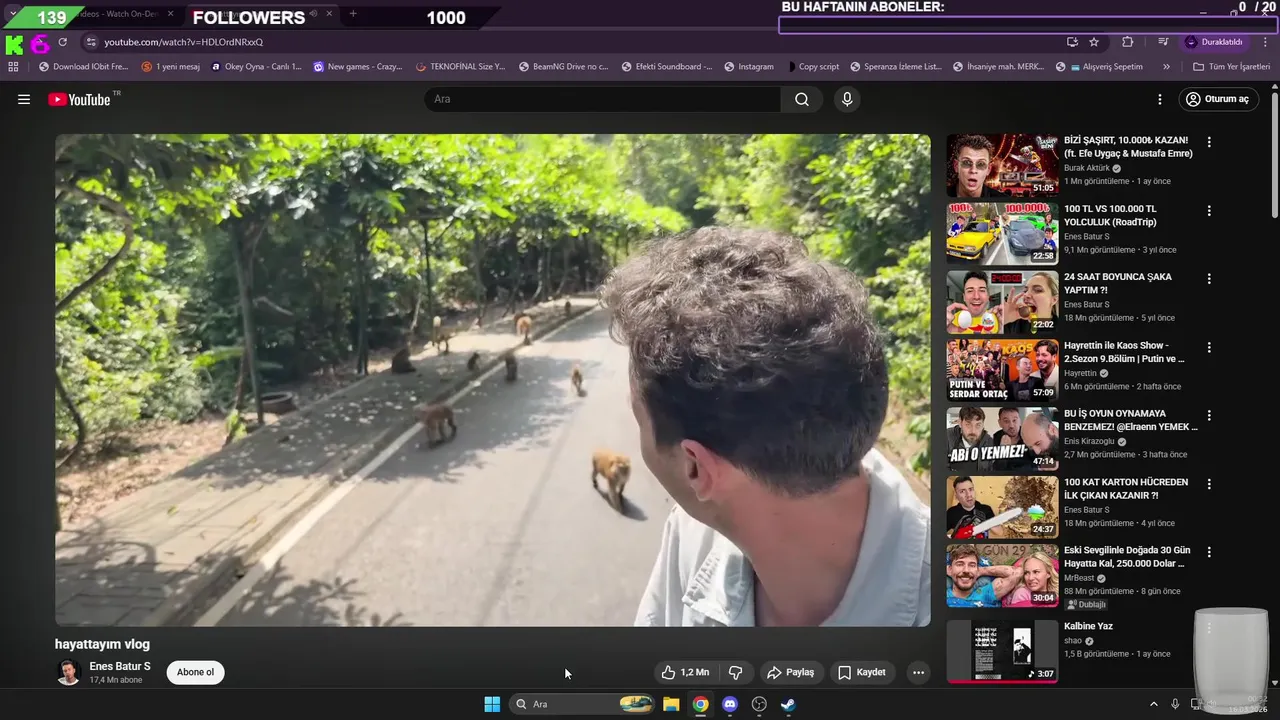Open site info icon in address bar
1280x720 pixels.
pos(90,42)
